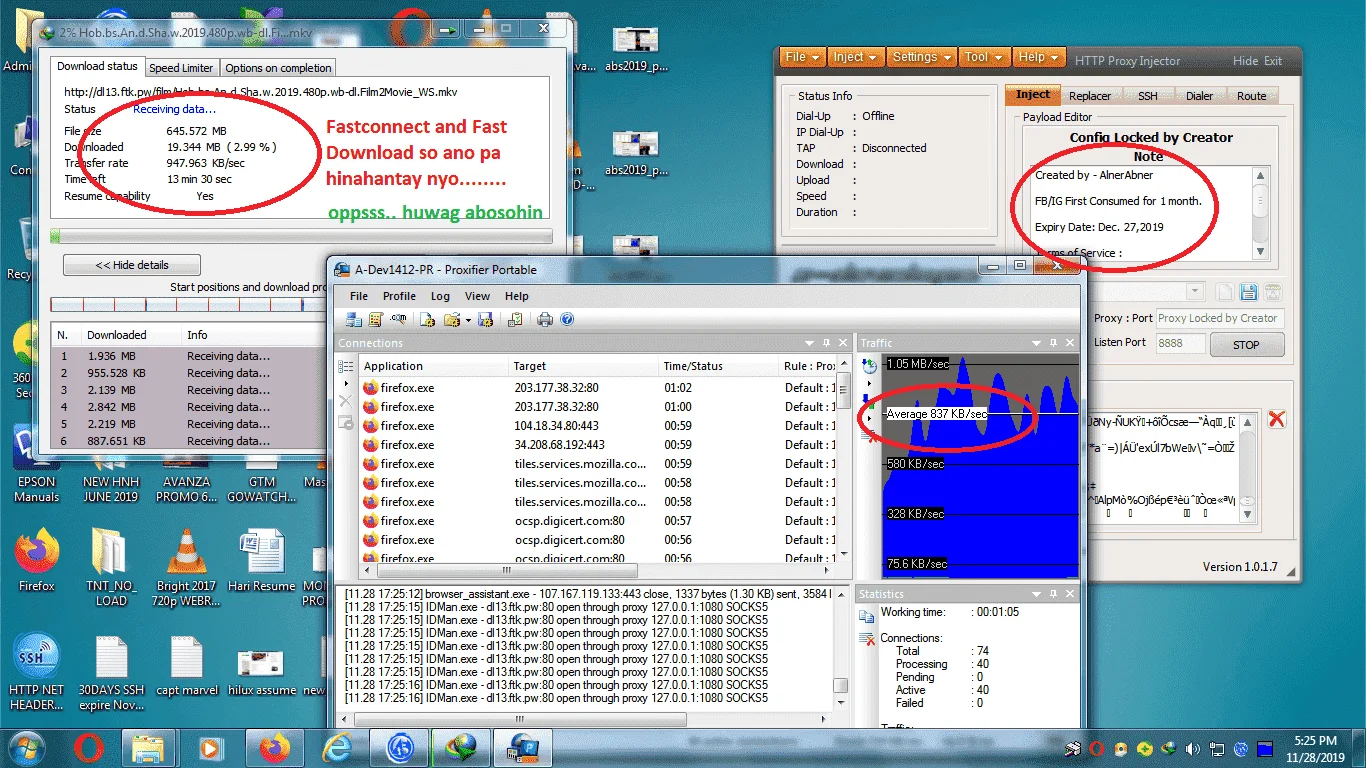Viewport: 1366px width, 768px height.
Task: Switch to the Inject tab
Action: coord(1033,95)
